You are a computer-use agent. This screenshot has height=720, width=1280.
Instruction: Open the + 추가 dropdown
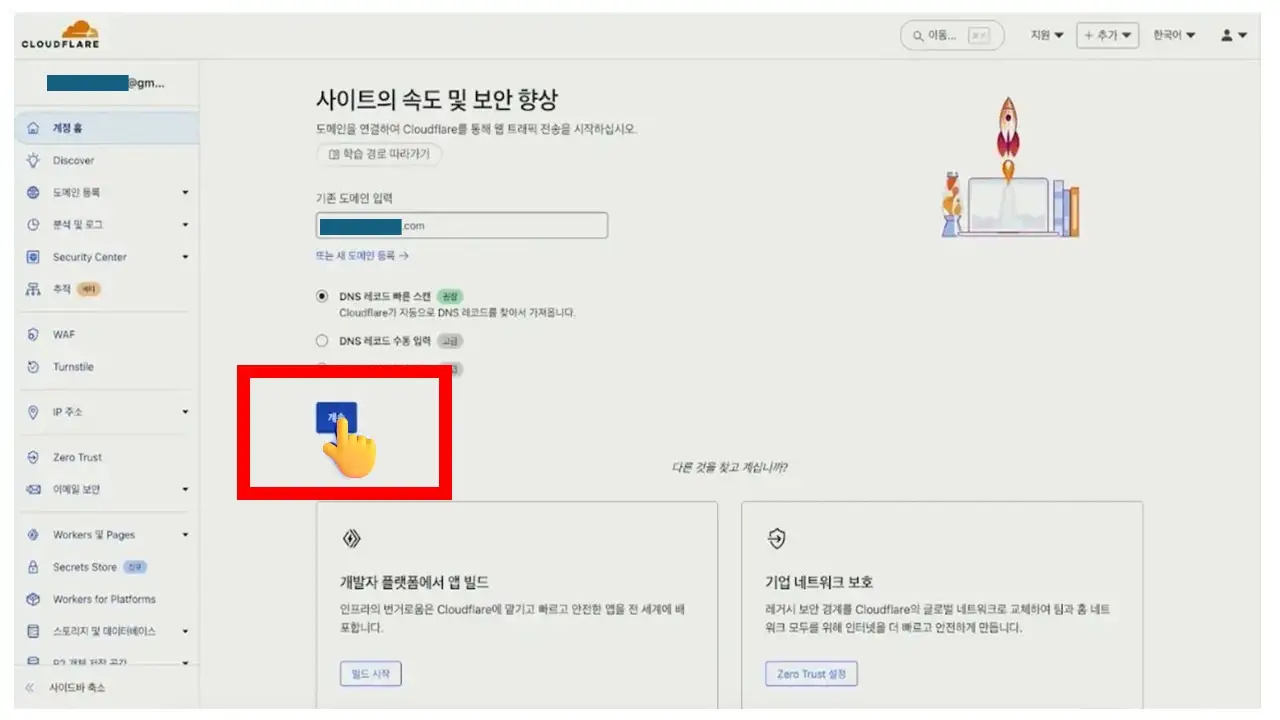click(x=1108, y=35)
